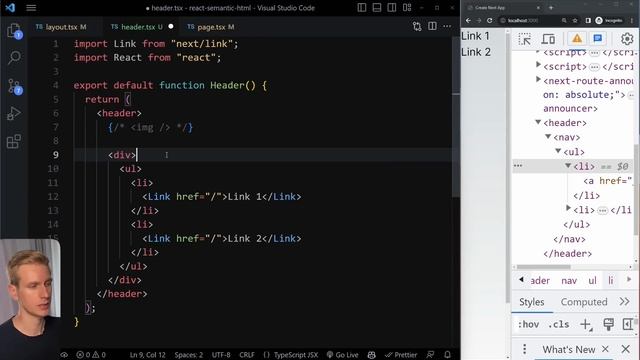Toggle browser side panel icon
Image resolution: width=640 pixels, height=360 pixels.
(x=588, y=20)
